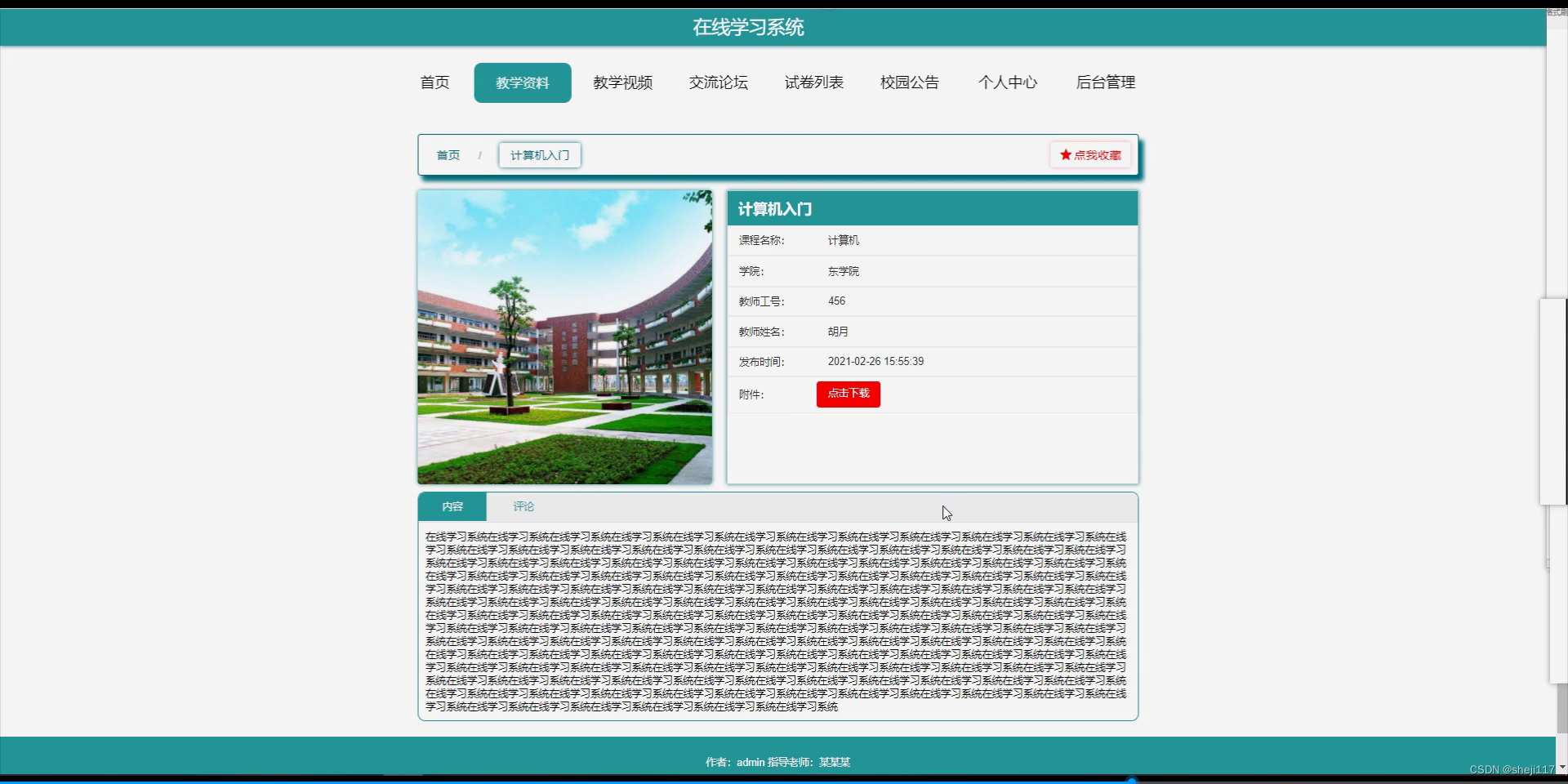Click 点我收藏 to favorite the course

tap(1089, 154)
